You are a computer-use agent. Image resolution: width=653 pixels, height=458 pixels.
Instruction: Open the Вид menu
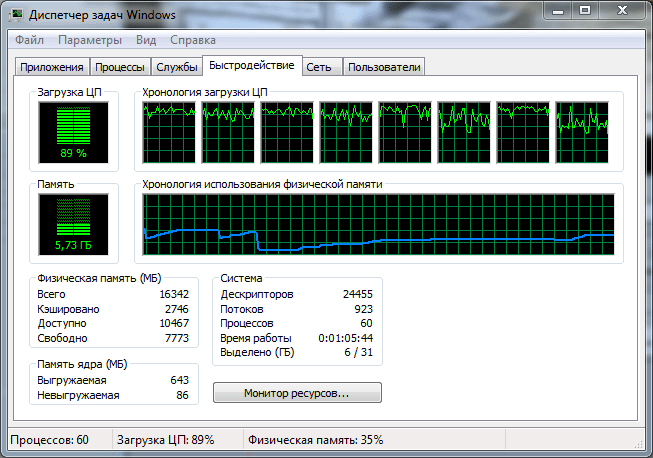146,40
